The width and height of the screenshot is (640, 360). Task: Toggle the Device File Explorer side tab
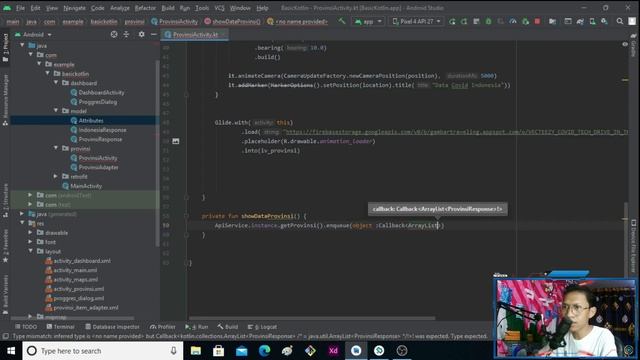click(x=633, y=245)
